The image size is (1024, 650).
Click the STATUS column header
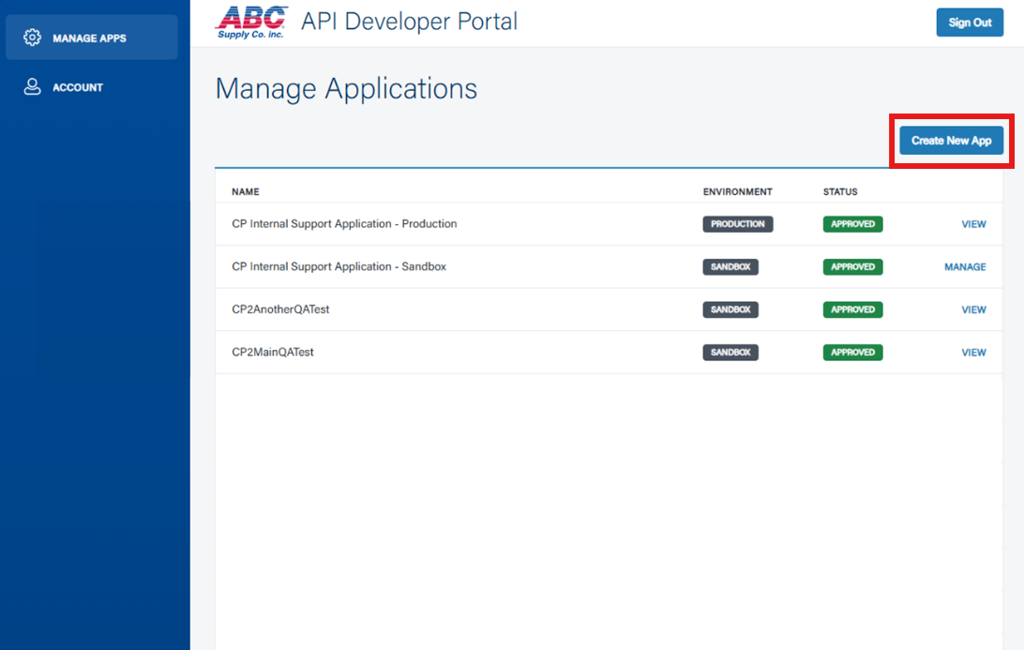point(840,192)
